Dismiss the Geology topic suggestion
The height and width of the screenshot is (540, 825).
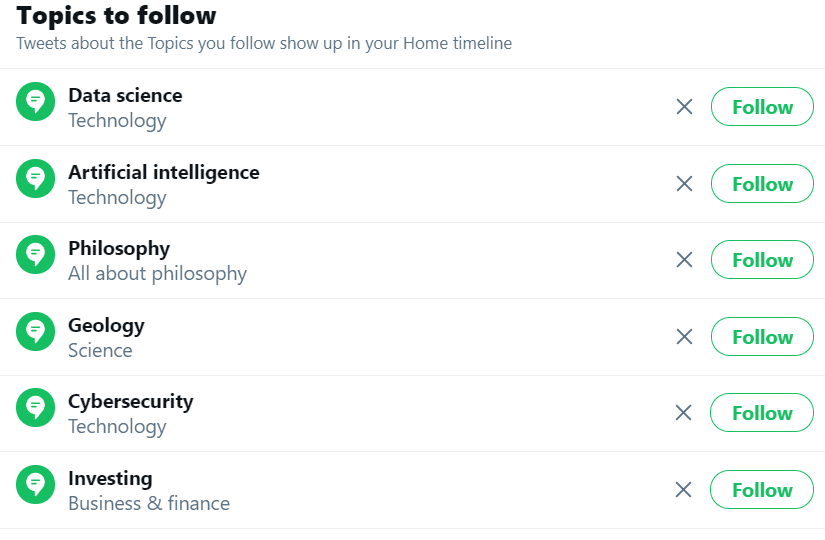[x=684, y=337]
